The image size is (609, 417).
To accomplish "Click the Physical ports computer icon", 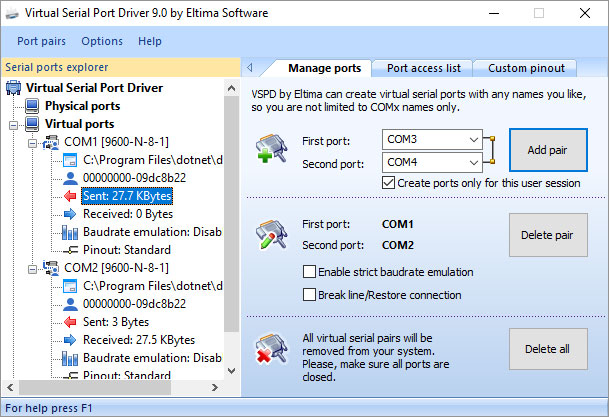I will (32, 106).
